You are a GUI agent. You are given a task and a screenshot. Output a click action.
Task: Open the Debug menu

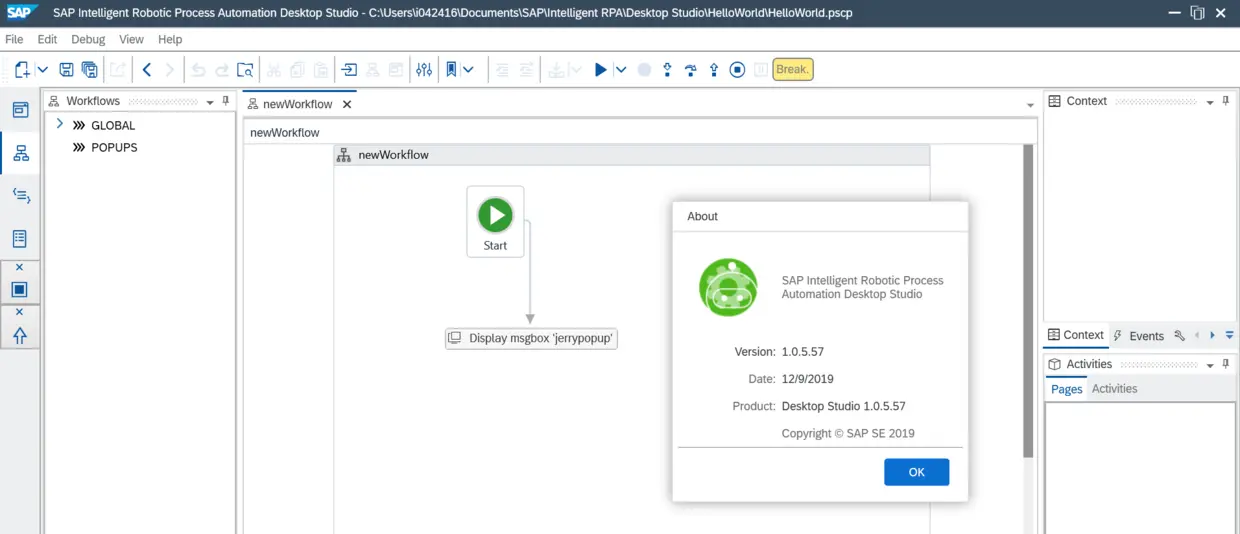[88, 39]
